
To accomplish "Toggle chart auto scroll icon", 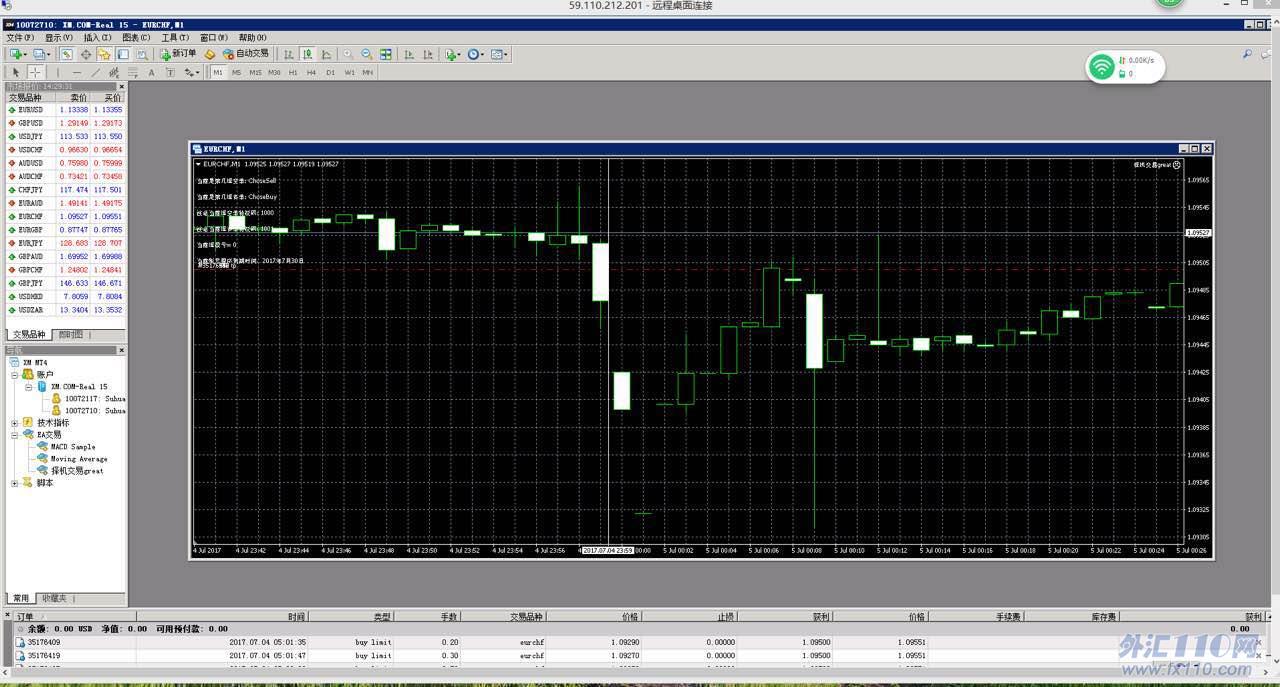I will click(409, 54).
